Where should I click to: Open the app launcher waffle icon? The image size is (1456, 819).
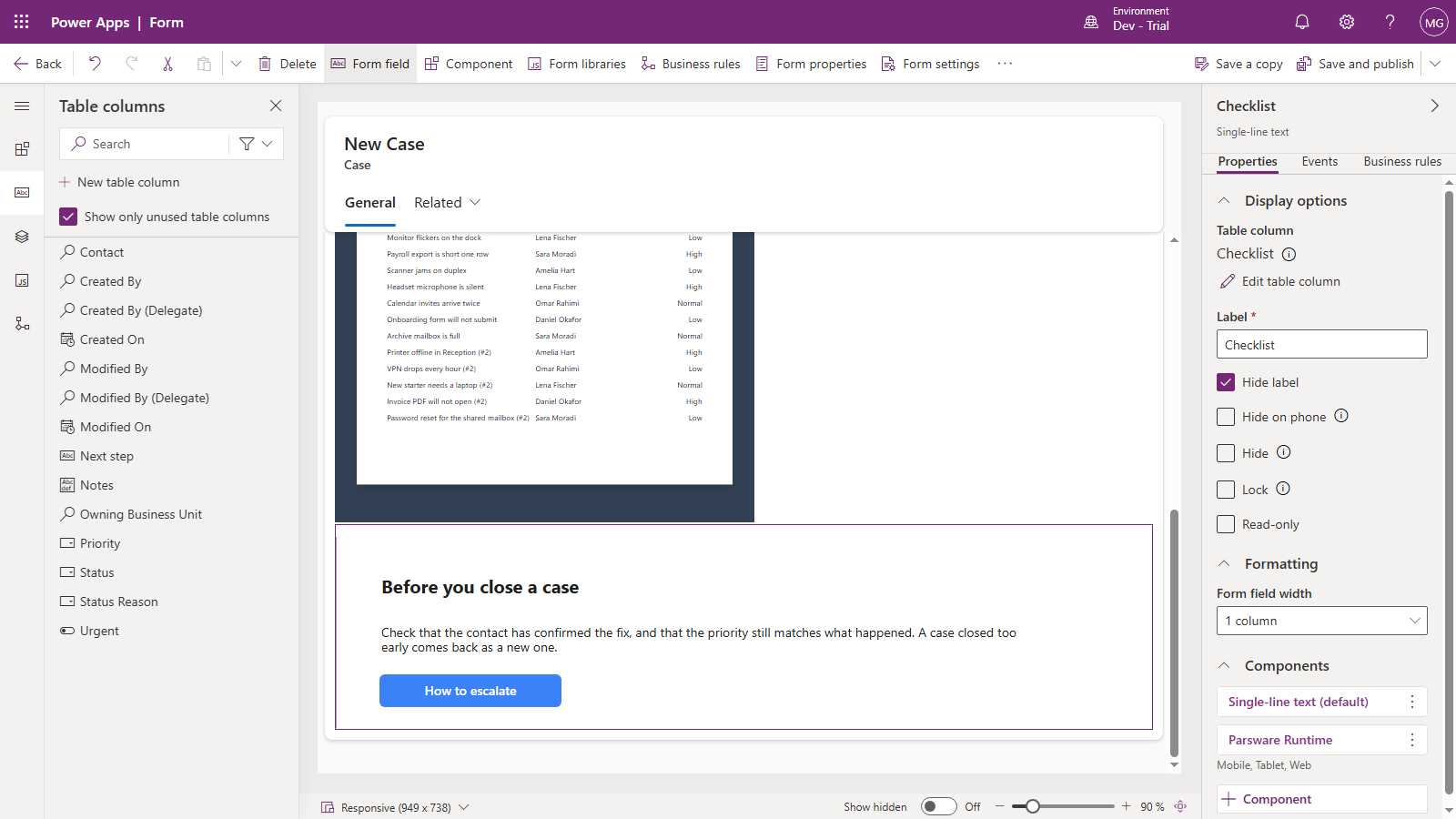click(x=22, y=22)
